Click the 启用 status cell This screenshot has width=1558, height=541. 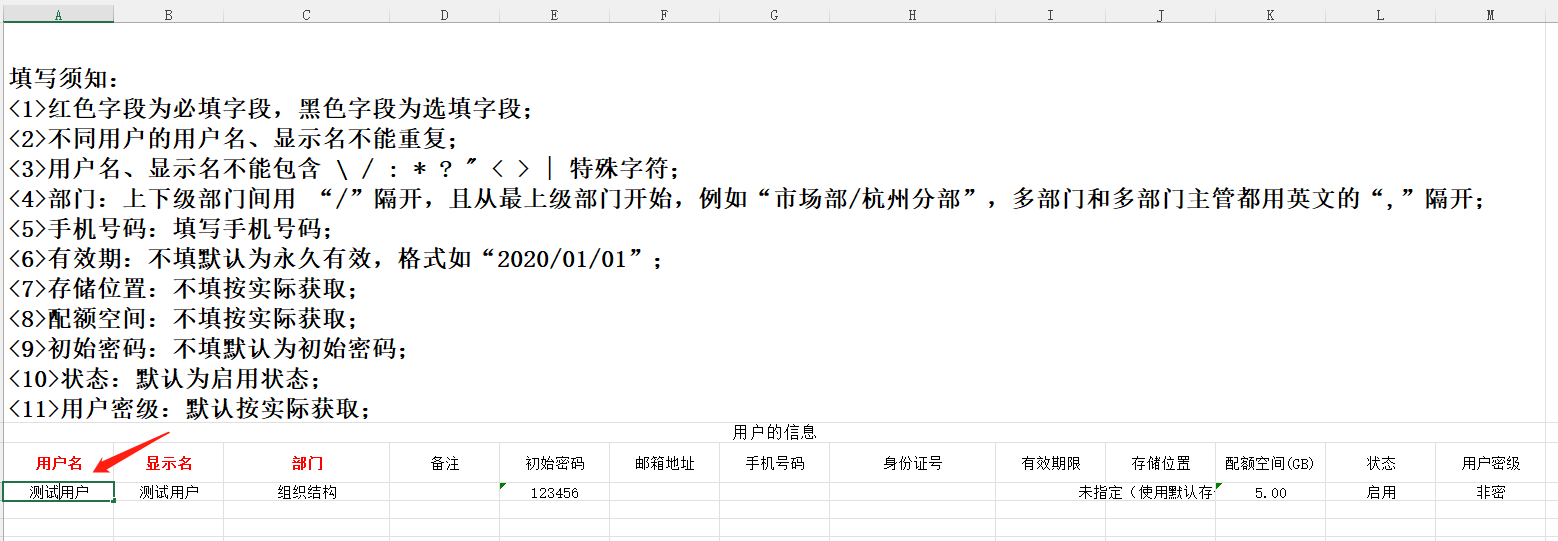(x=1380, y=492)
